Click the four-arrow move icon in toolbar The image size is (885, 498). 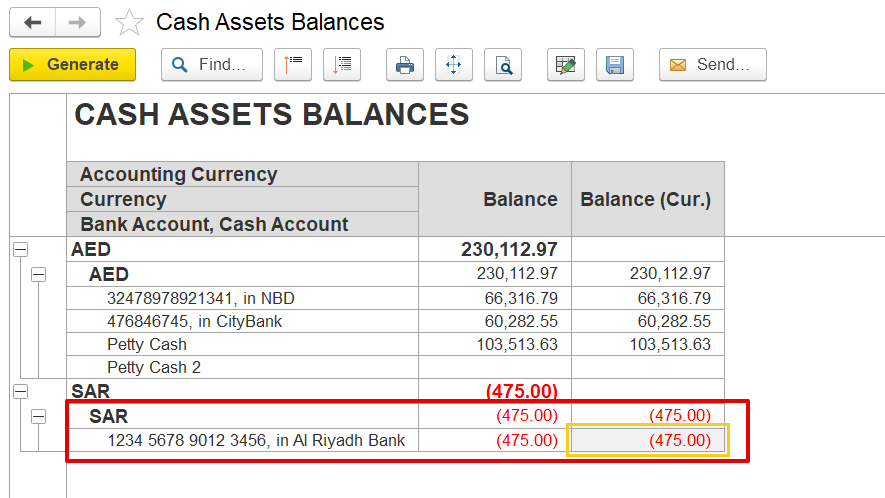pos(453,65)
